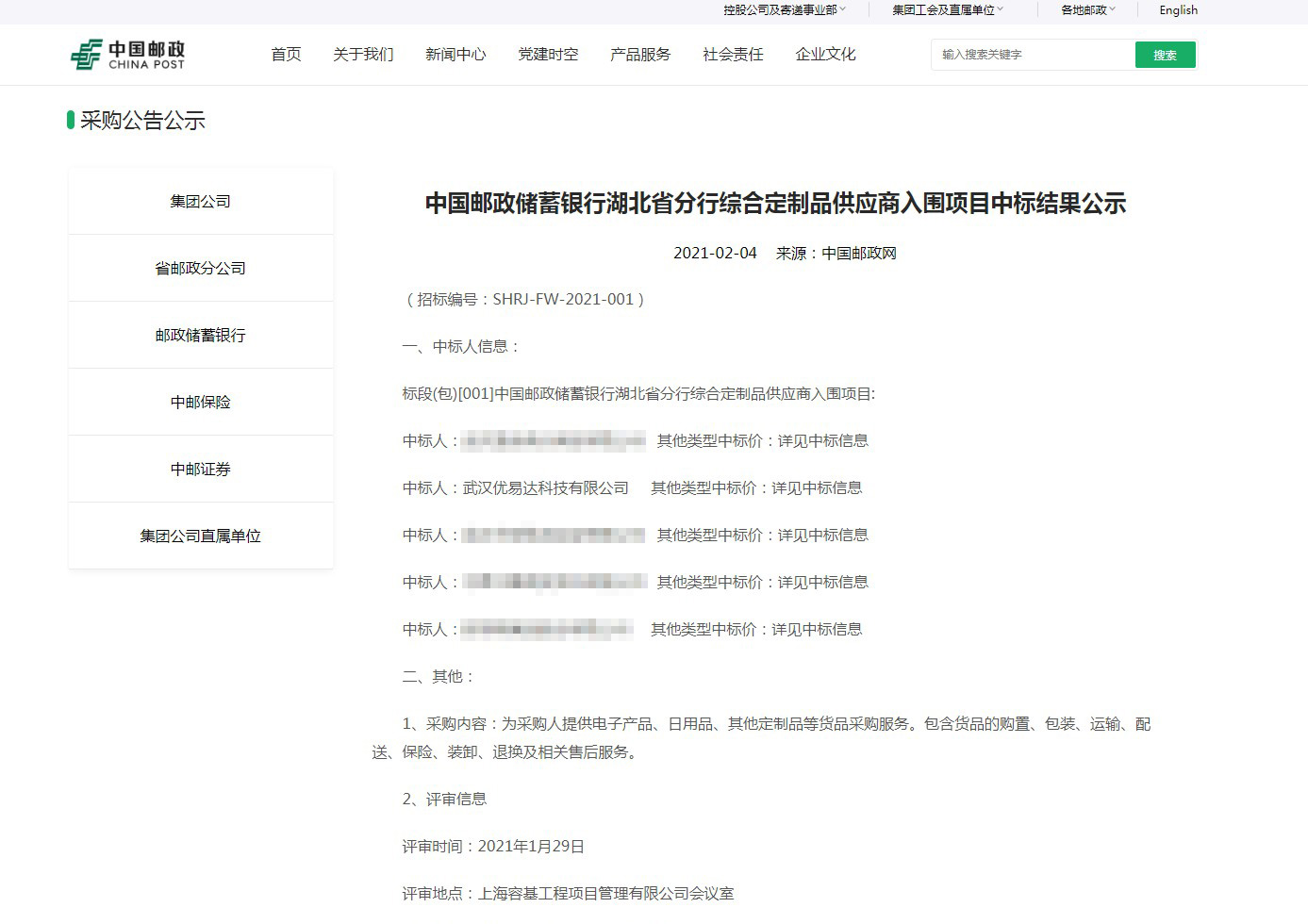This screenshot has width=1308, height=924.
Task: Expand 控股公司及寄递事业部 dropdown
Action: [x=784, y=10]
